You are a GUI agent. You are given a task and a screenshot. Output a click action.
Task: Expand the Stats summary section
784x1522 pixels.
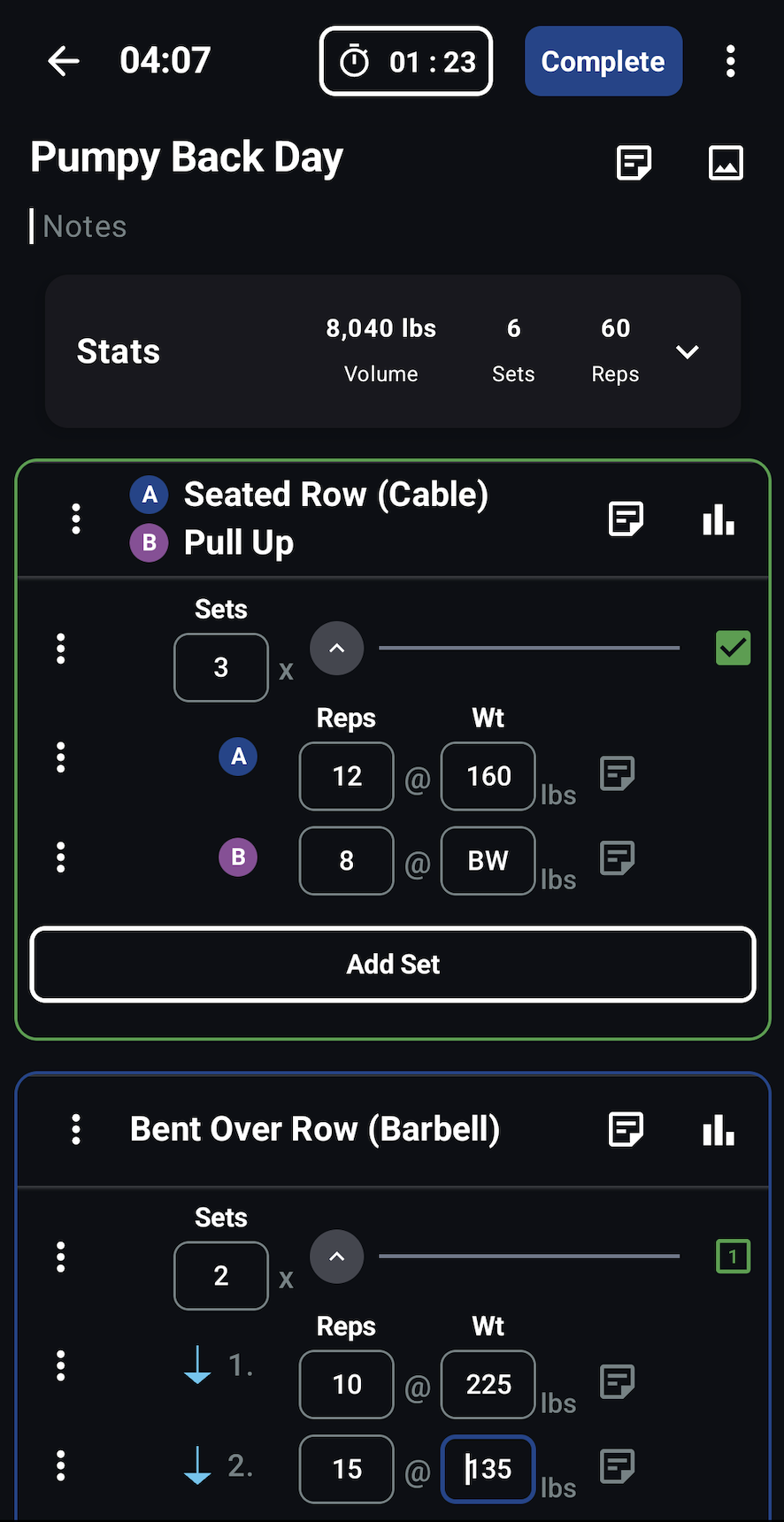point(688,351)
